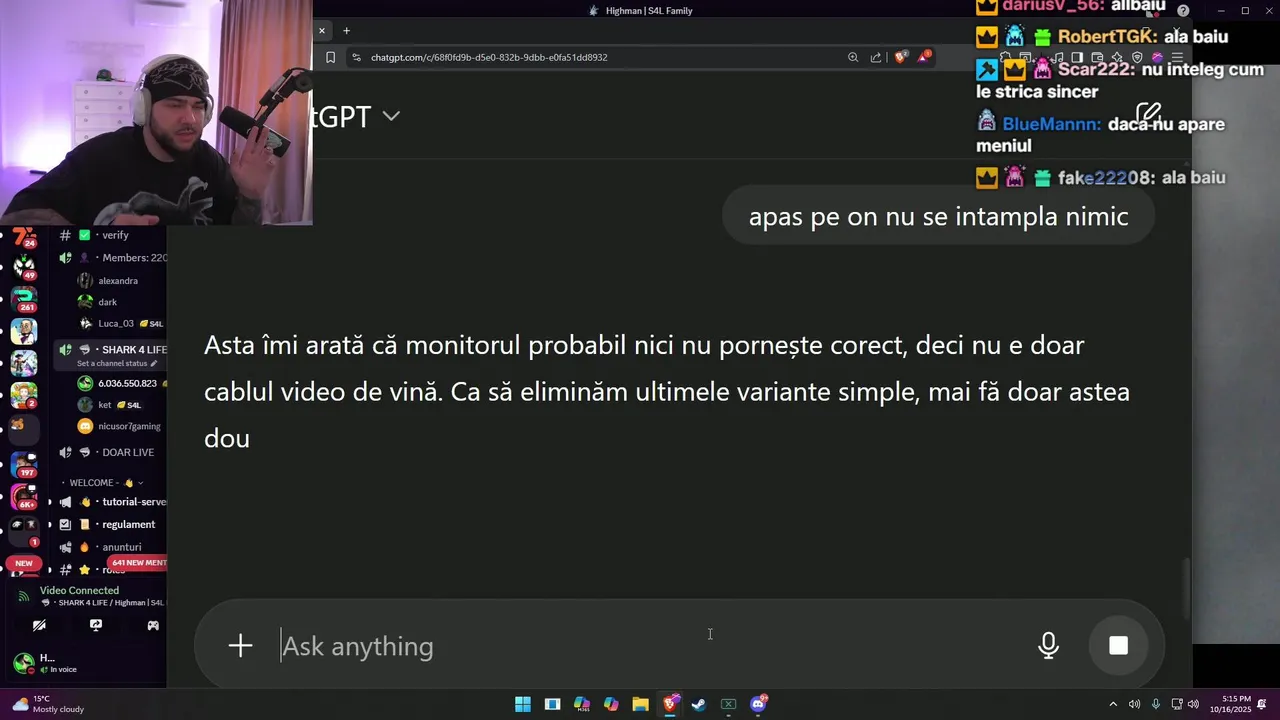Open Discord from taskbar
1280x720 pixels.
(x=758, y=704)
